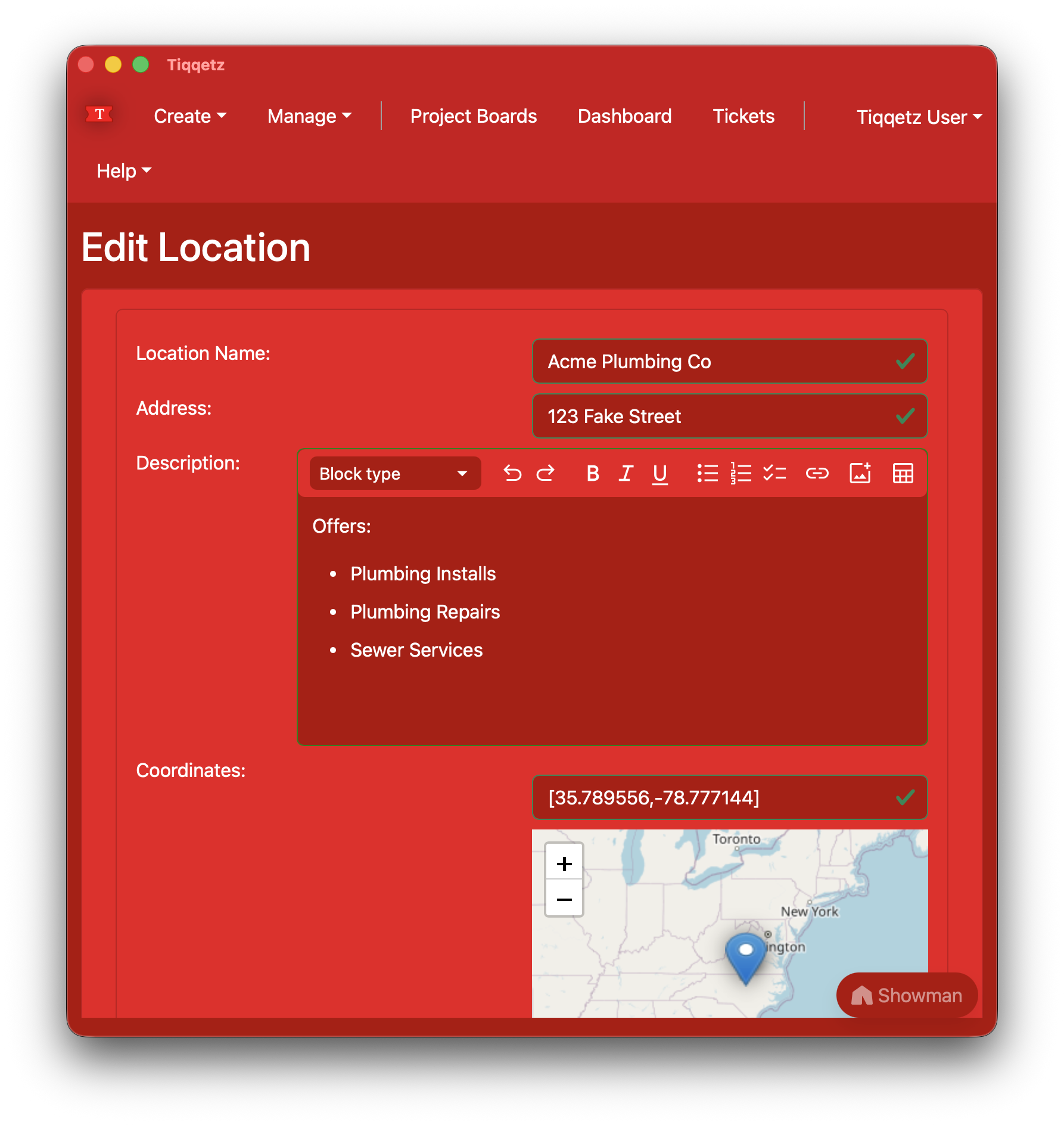
Task: Toggle the checklist option in the toolbar
Action: tap(775, 473)
